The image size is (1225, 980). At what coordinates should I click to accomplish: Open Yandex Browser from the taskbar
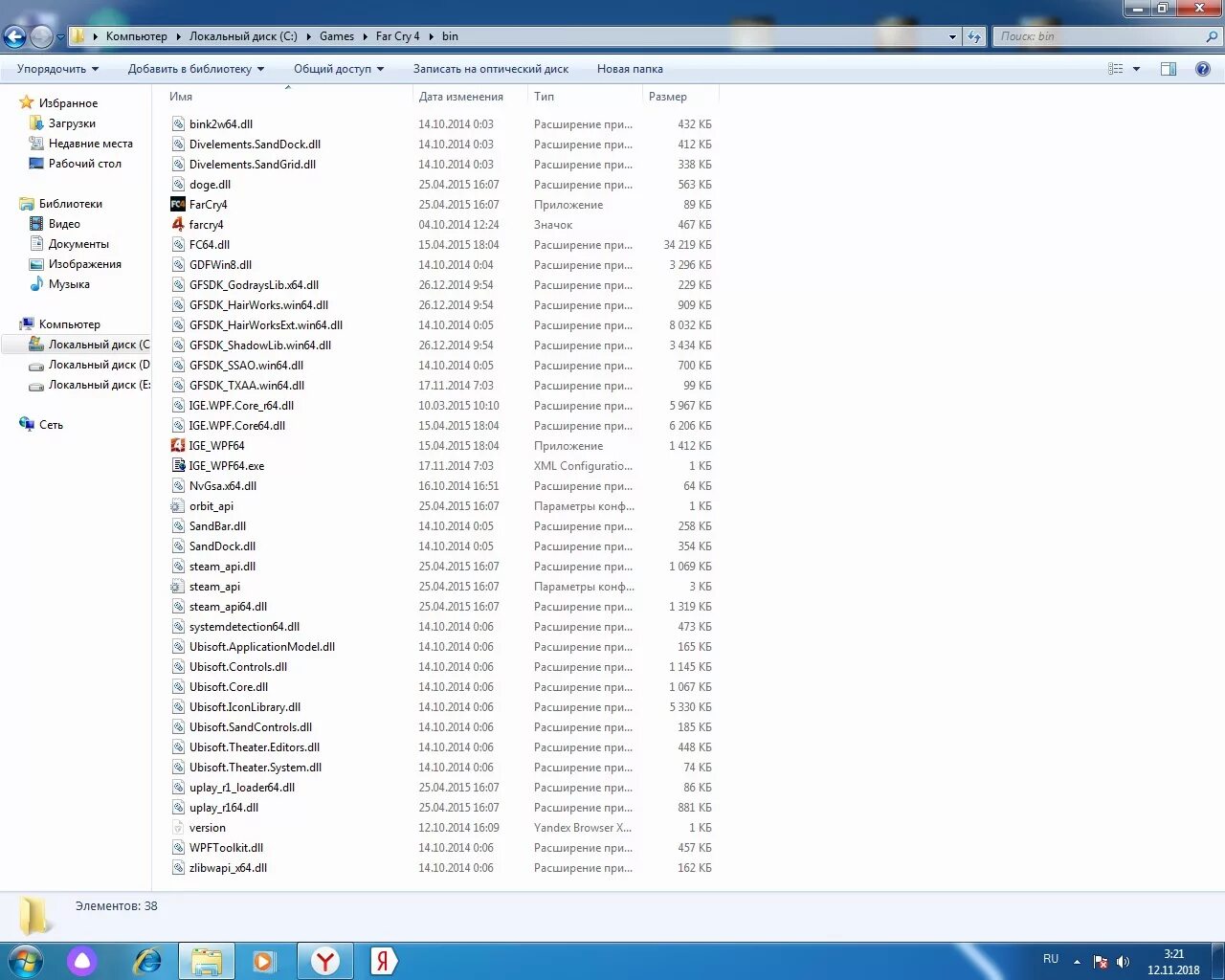pos(325,961)
